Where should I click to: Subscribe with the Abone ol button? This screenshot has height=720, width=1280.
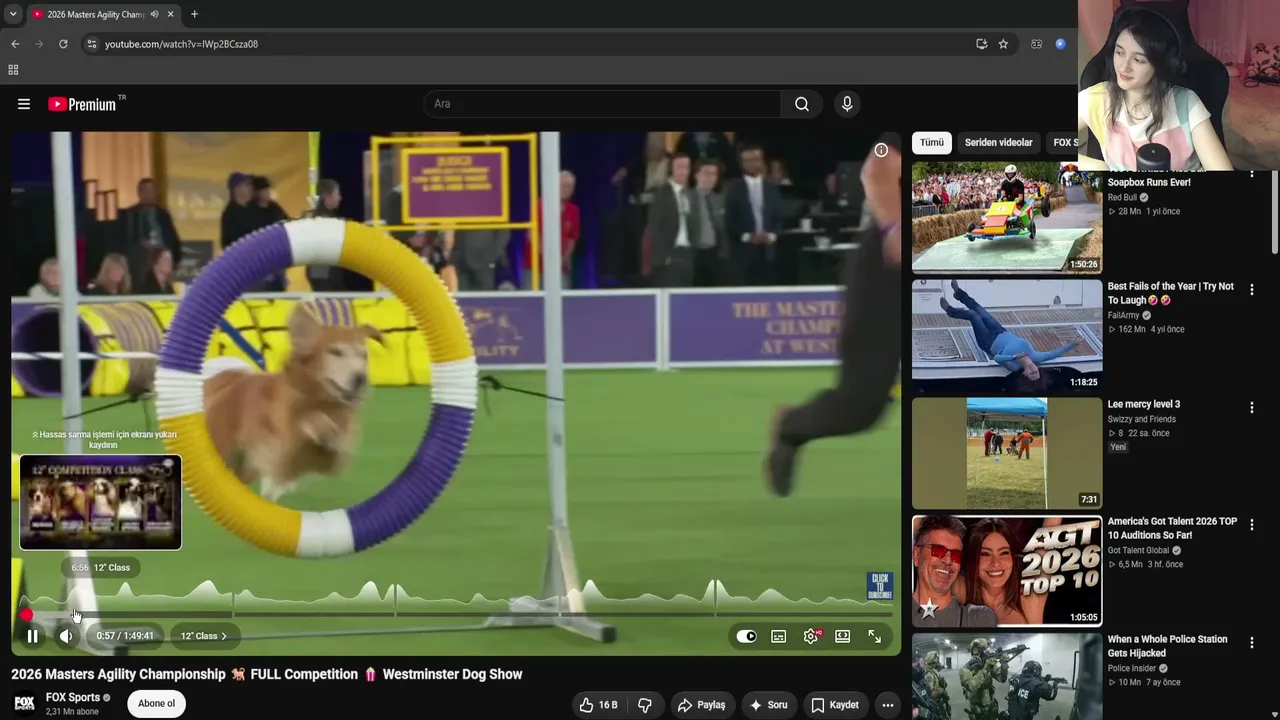coord(156,704)
